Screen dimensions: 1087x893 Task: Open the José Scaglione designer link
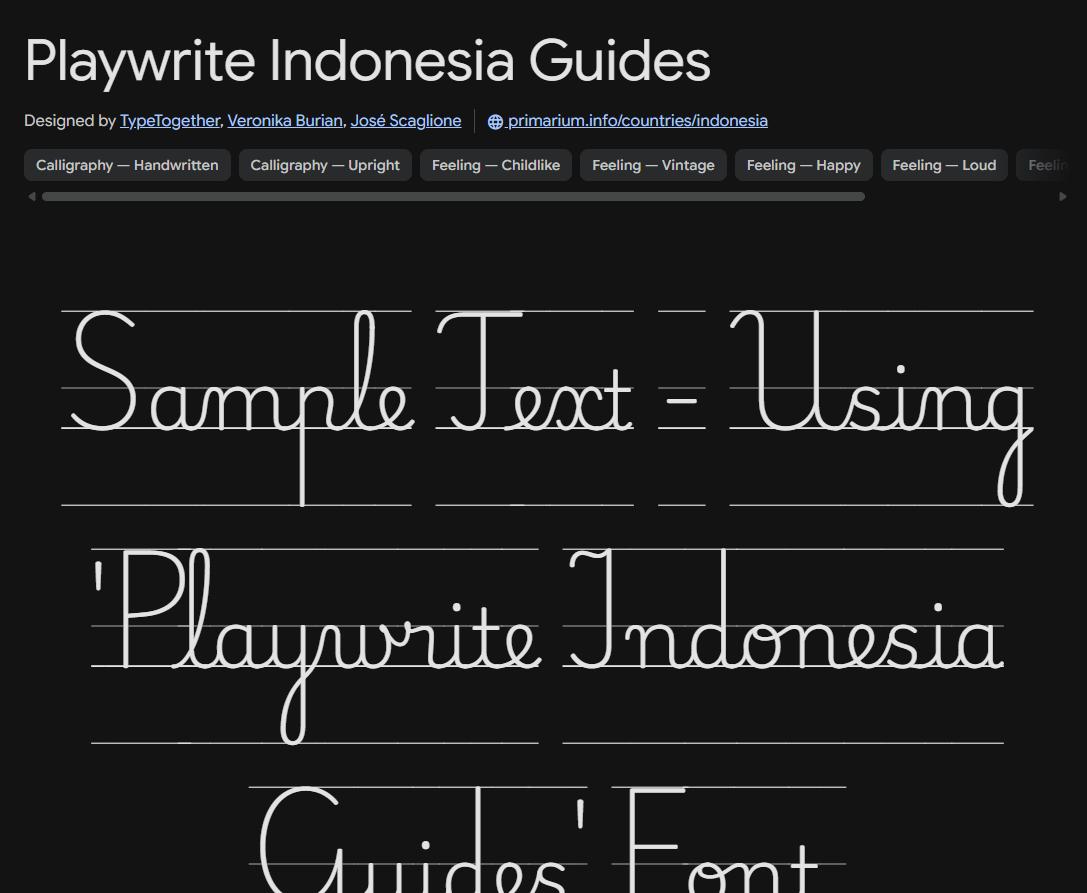(x=406, y=121)
